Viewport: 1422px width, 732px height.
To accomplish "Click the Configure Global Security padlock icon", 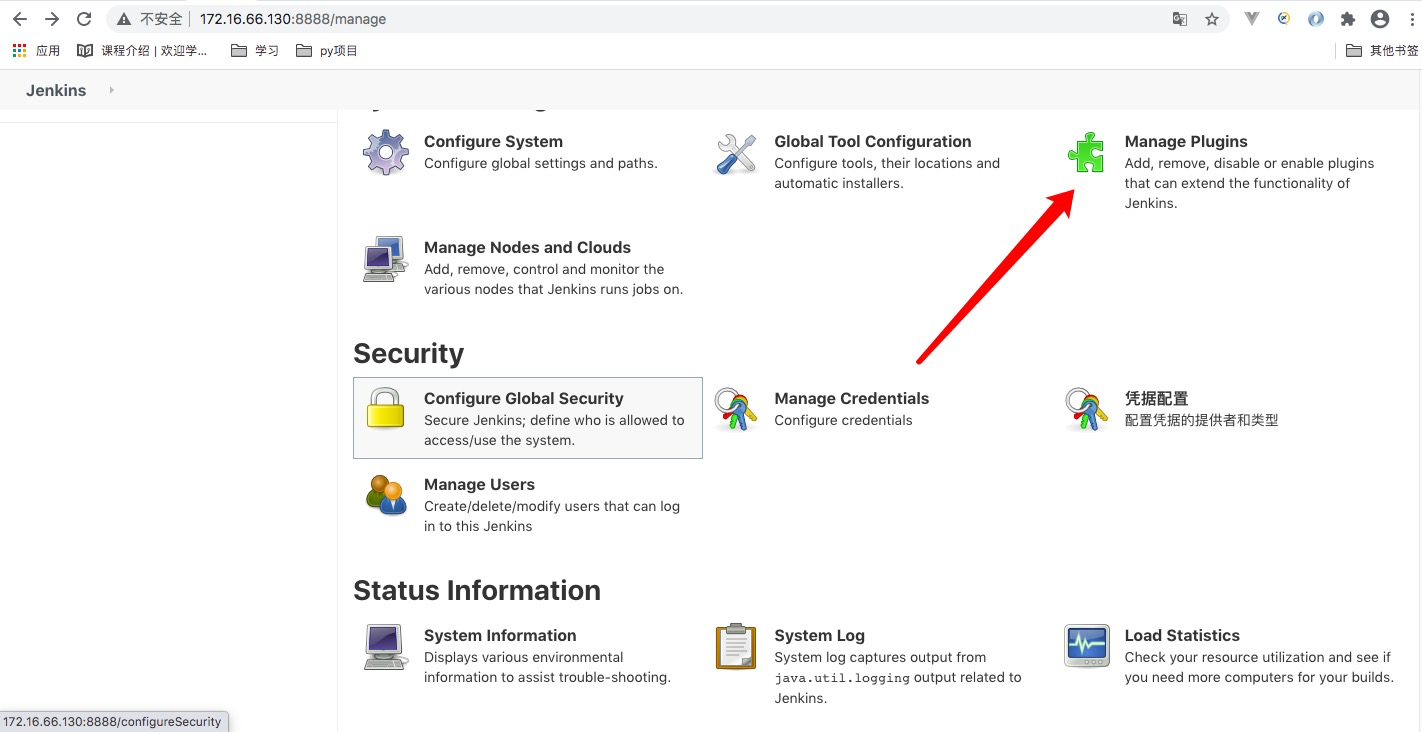I will (x=385, y=409).
